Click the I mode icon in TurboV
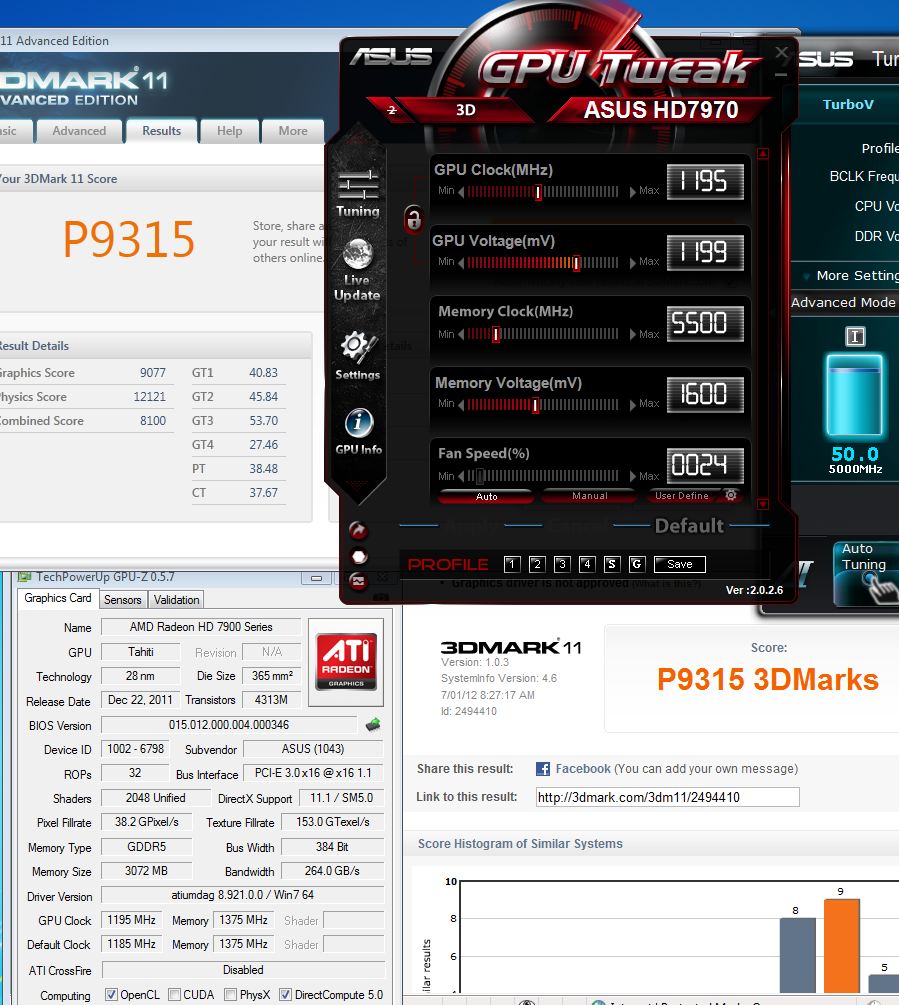 [x=855, y=336]
